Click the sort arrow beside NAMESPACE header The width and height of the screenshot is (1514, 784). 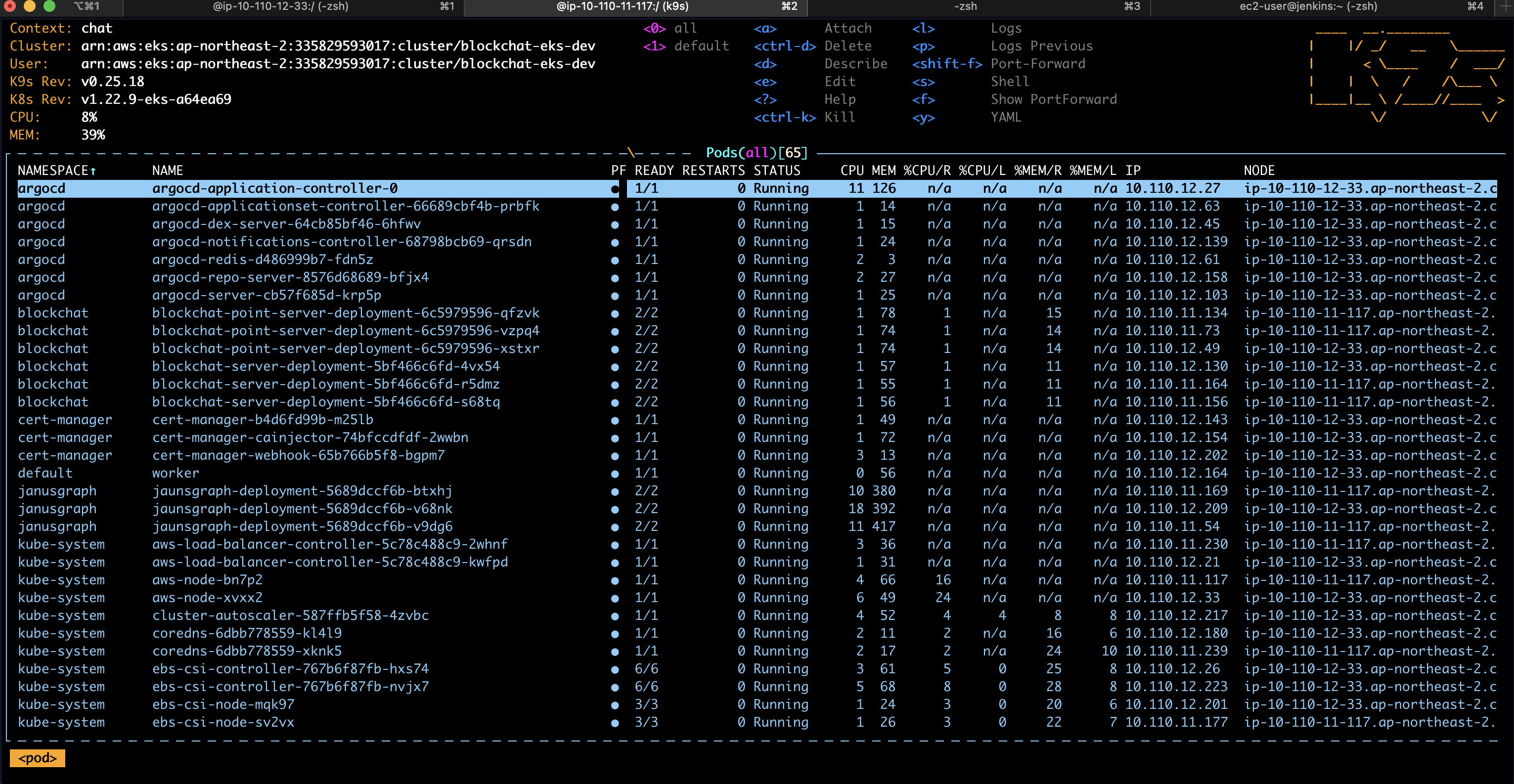pos(93,171)
